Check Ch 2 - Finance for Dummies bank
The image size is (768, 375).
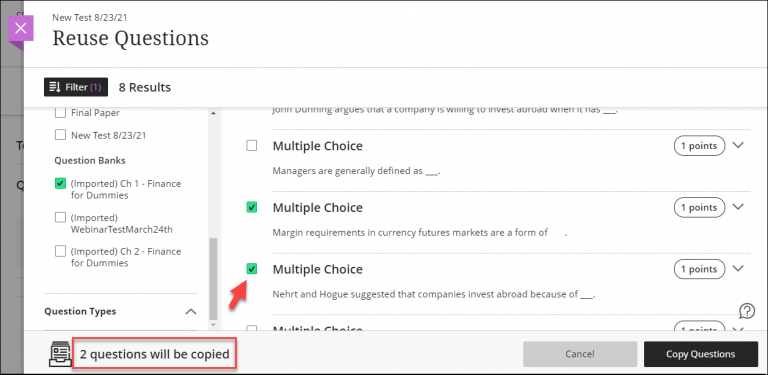(60, 251)
